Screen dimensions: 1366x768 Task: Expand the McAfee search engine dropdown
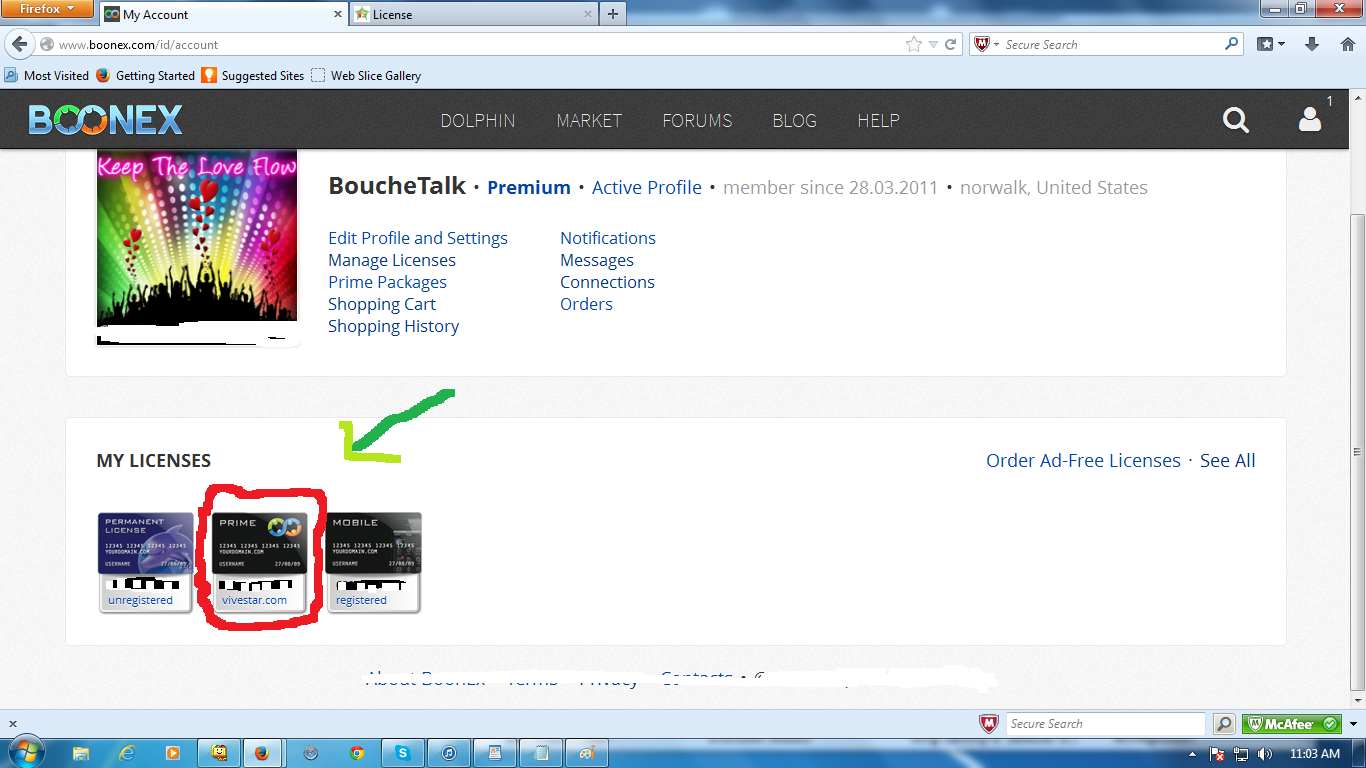coord(987,44)
